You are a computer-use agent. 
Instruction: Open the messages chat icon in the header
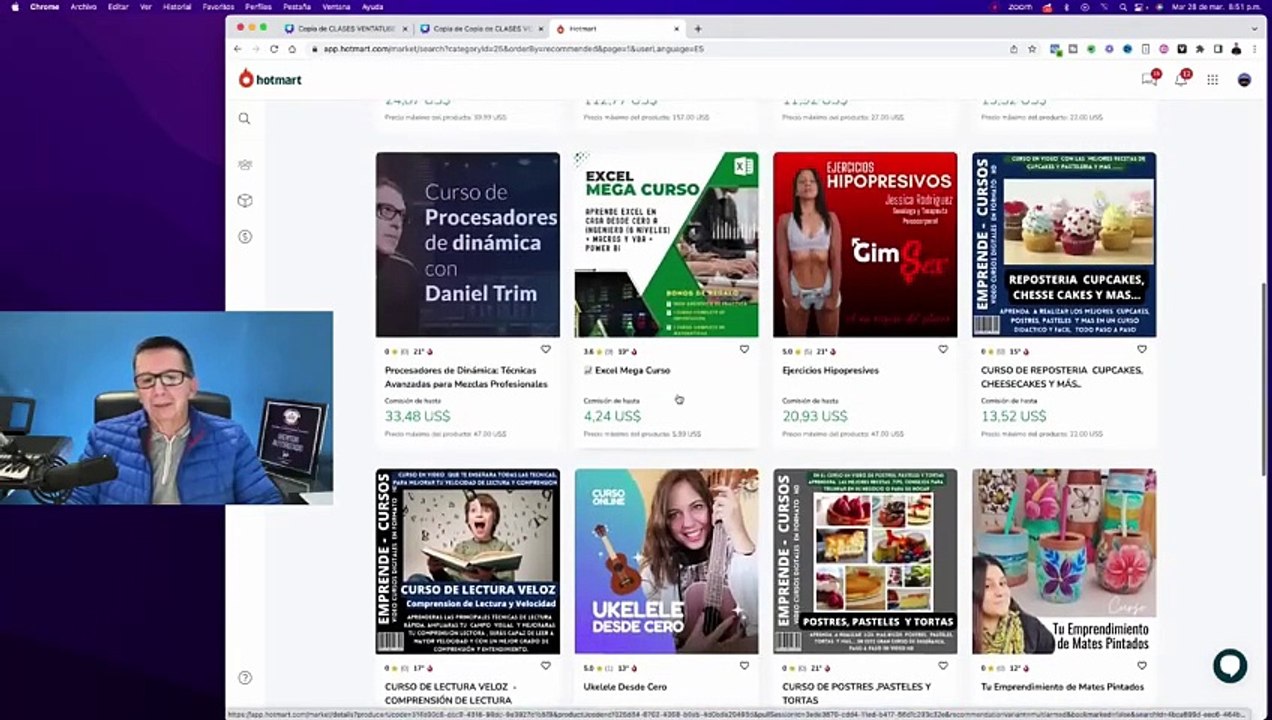(1149, 80)
